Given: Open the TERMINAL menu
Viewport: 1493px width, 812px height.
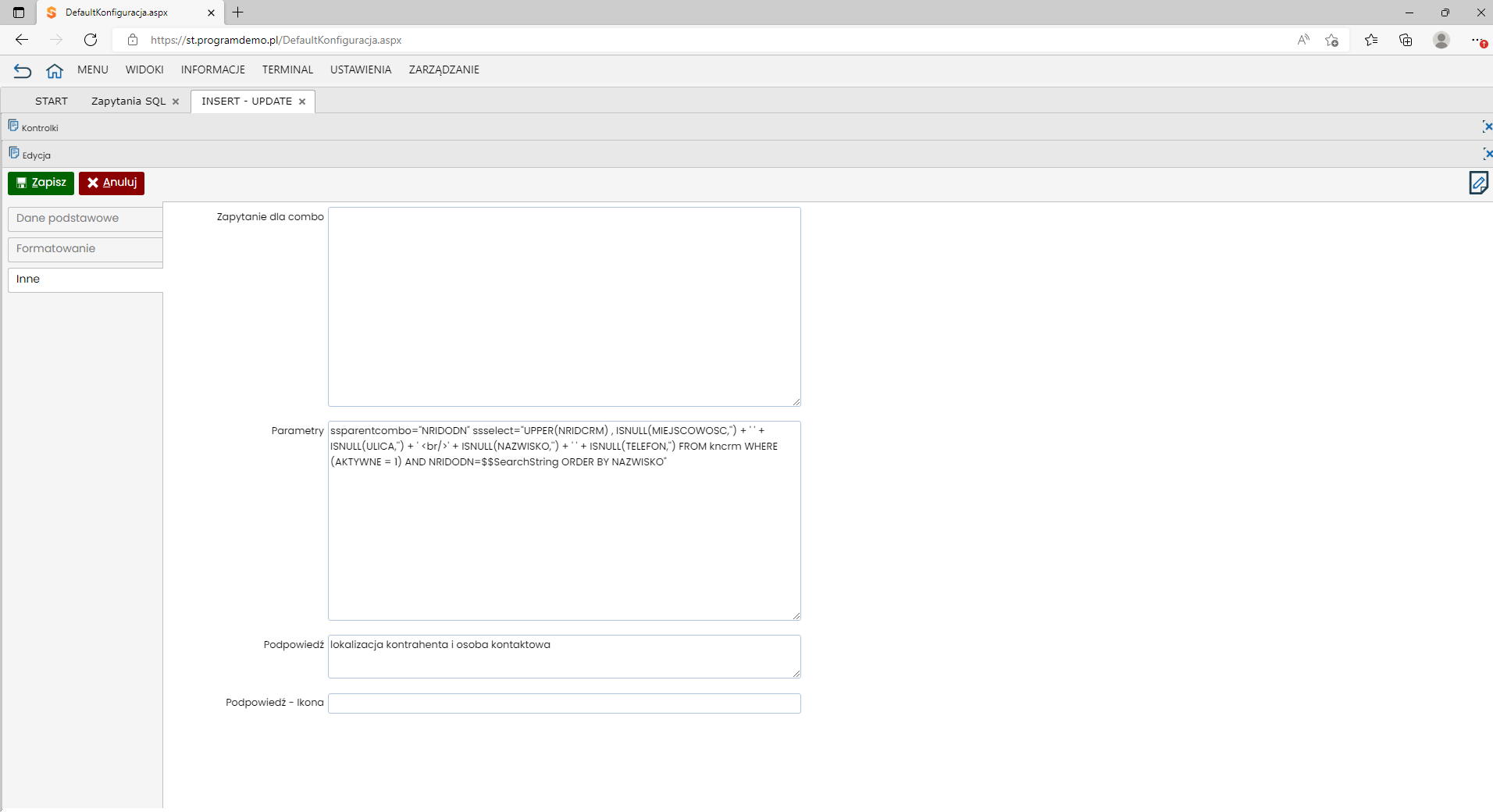Looking at the screenshot, I should (x=287, y=69).
